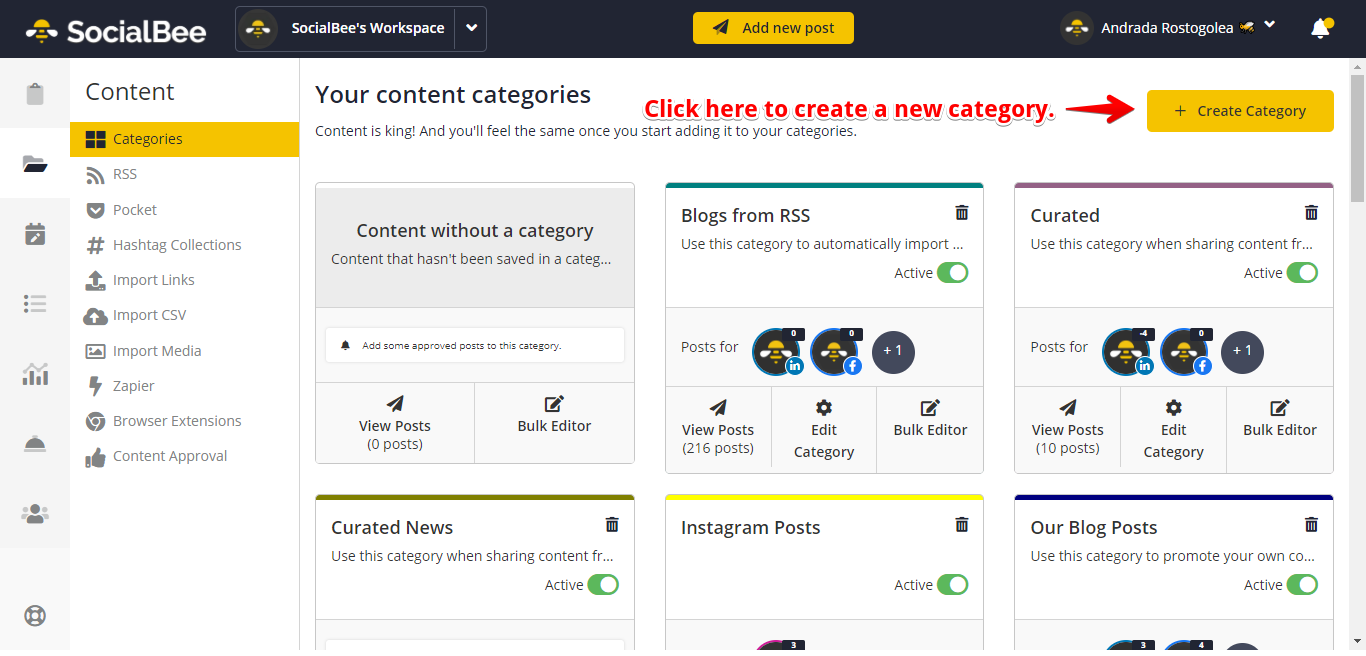Click the SocialBee logo
This screenshot has width=1366, height=656.
coord(115,30)
